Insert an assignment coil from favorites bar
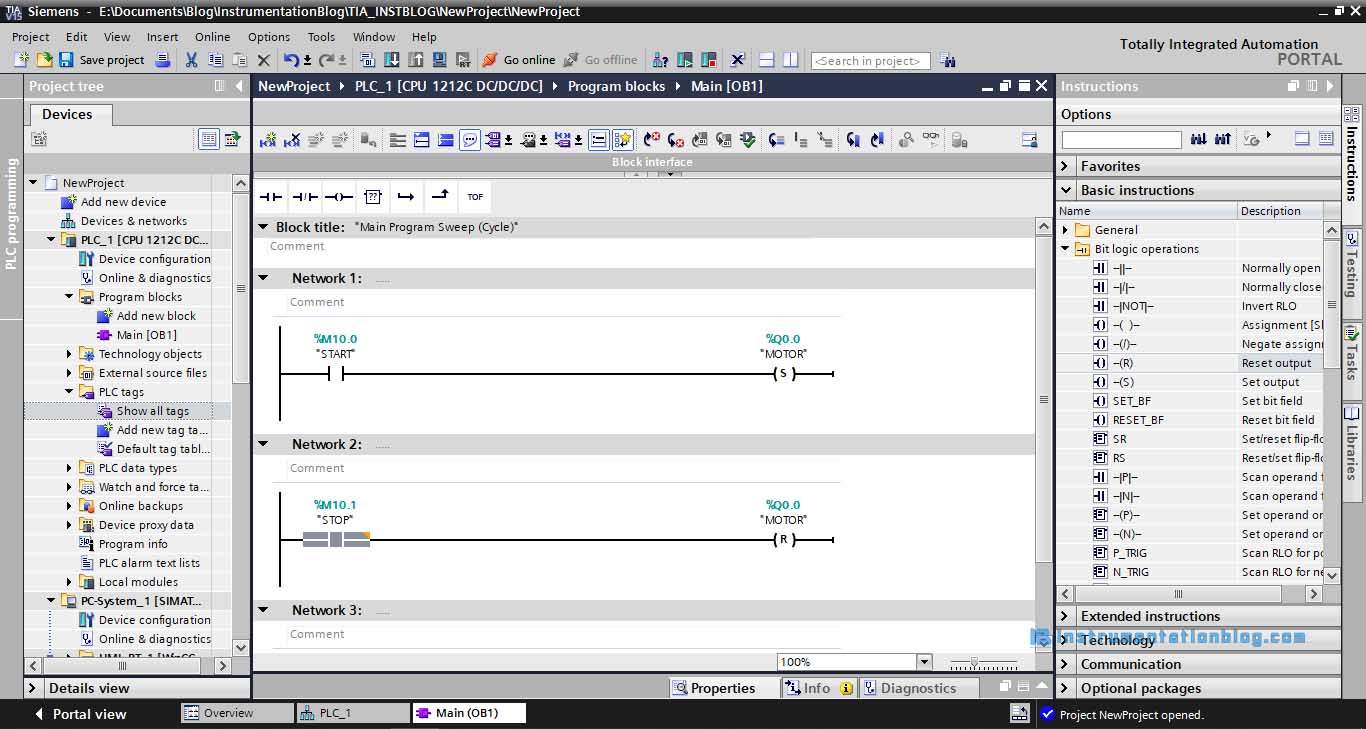The image size is (1366, 729). coord(339,197)
